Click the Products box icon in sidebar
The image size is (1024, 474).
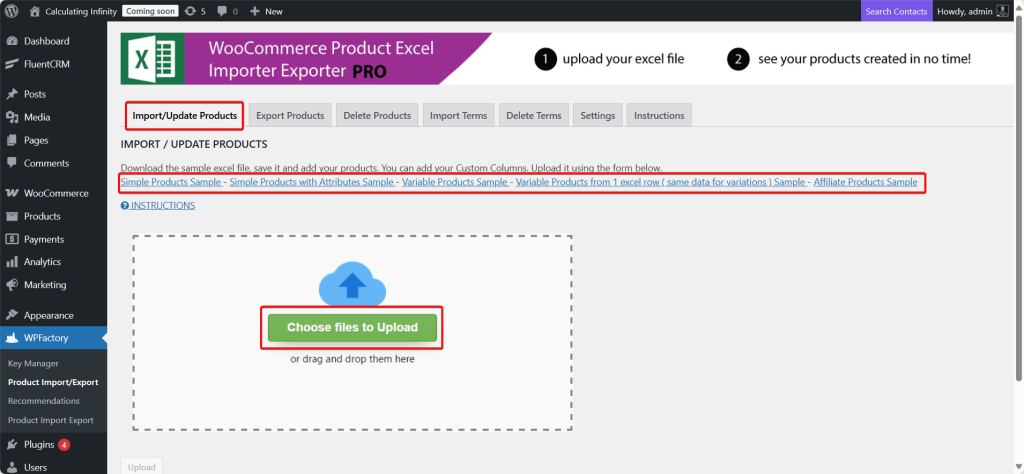(12, 216)
